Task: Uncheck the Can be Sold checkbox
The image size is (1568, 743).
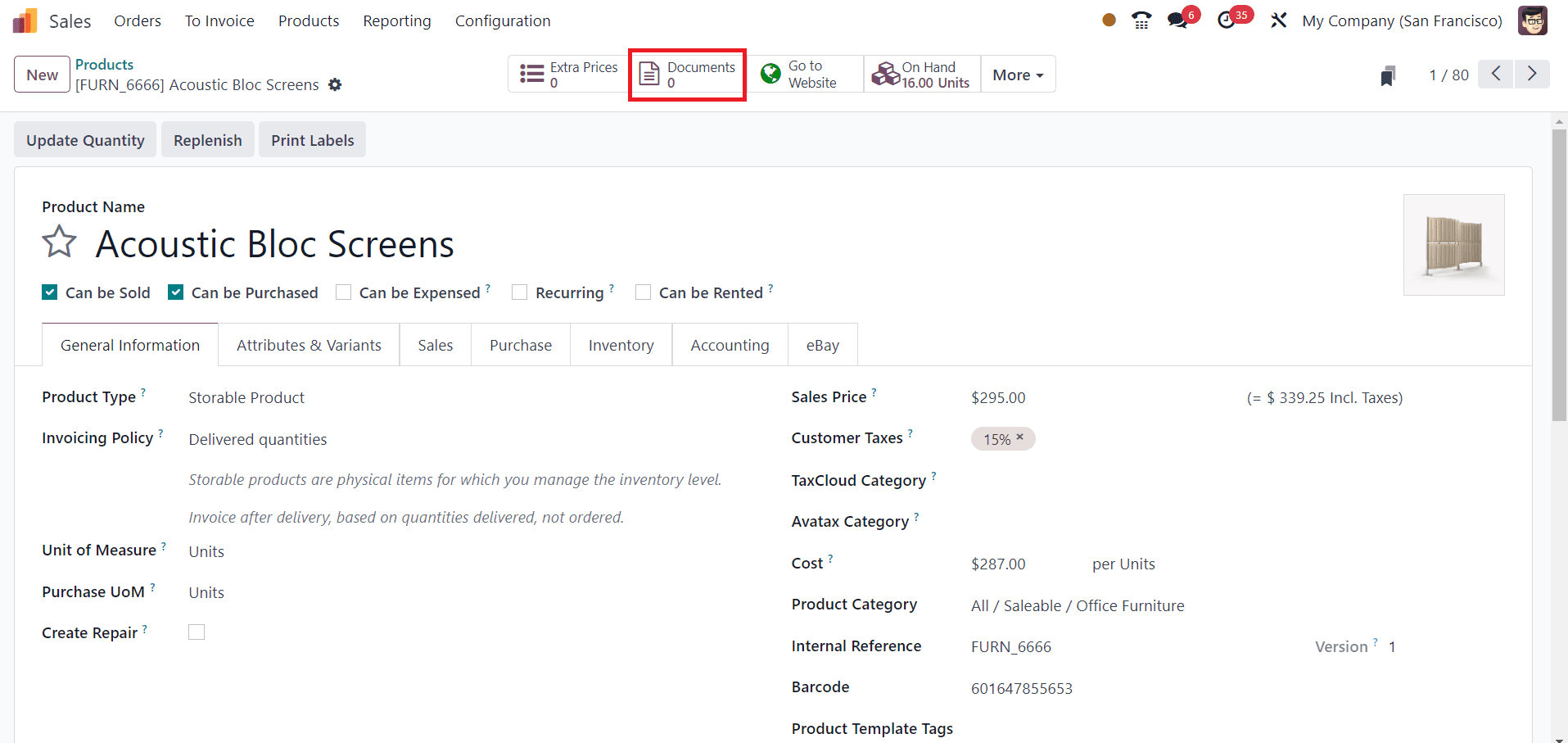Action: point(50,292)
